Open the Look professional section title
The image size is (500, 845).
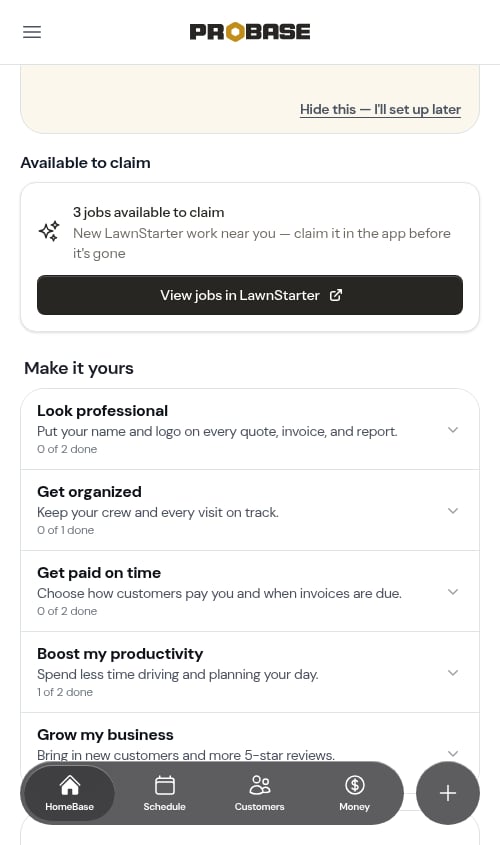point(102,411)
